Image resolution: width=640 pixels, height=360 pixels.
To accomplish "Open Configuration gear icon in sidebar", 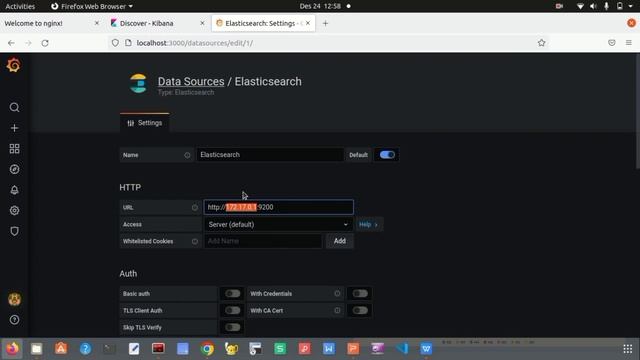I will tap(14, 211).
